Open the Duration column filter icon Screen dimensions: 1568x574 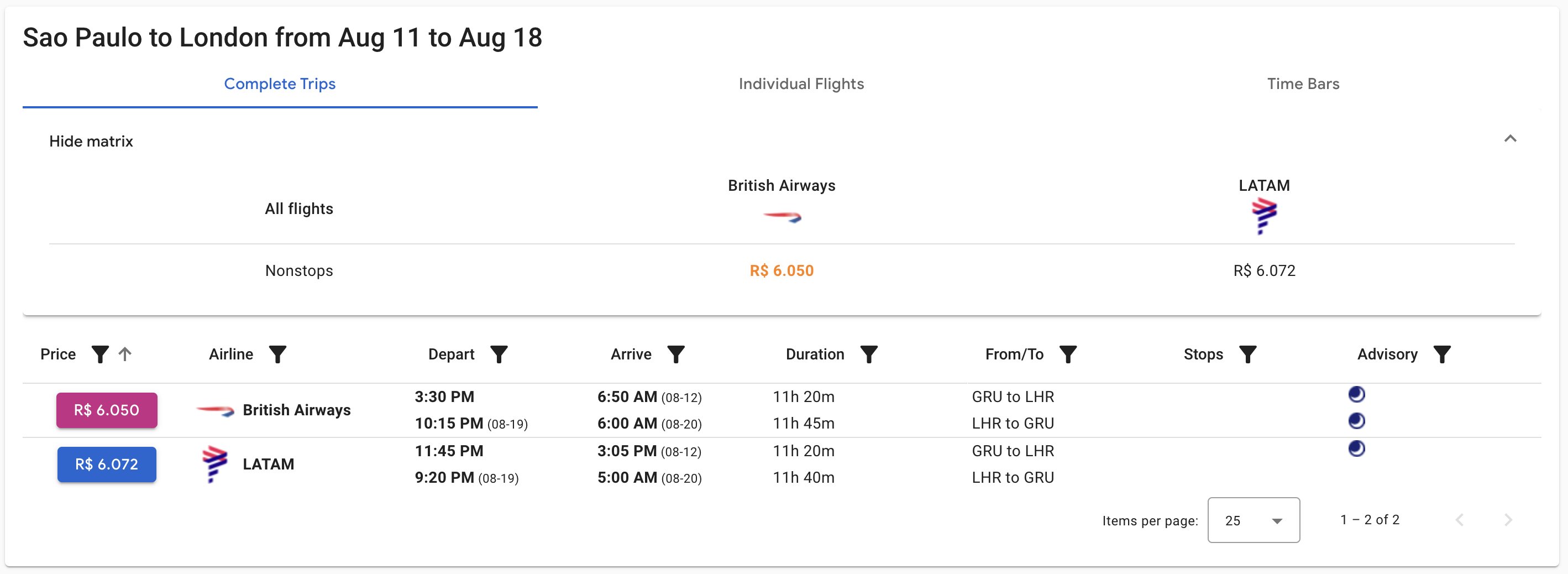click(869, 354)
